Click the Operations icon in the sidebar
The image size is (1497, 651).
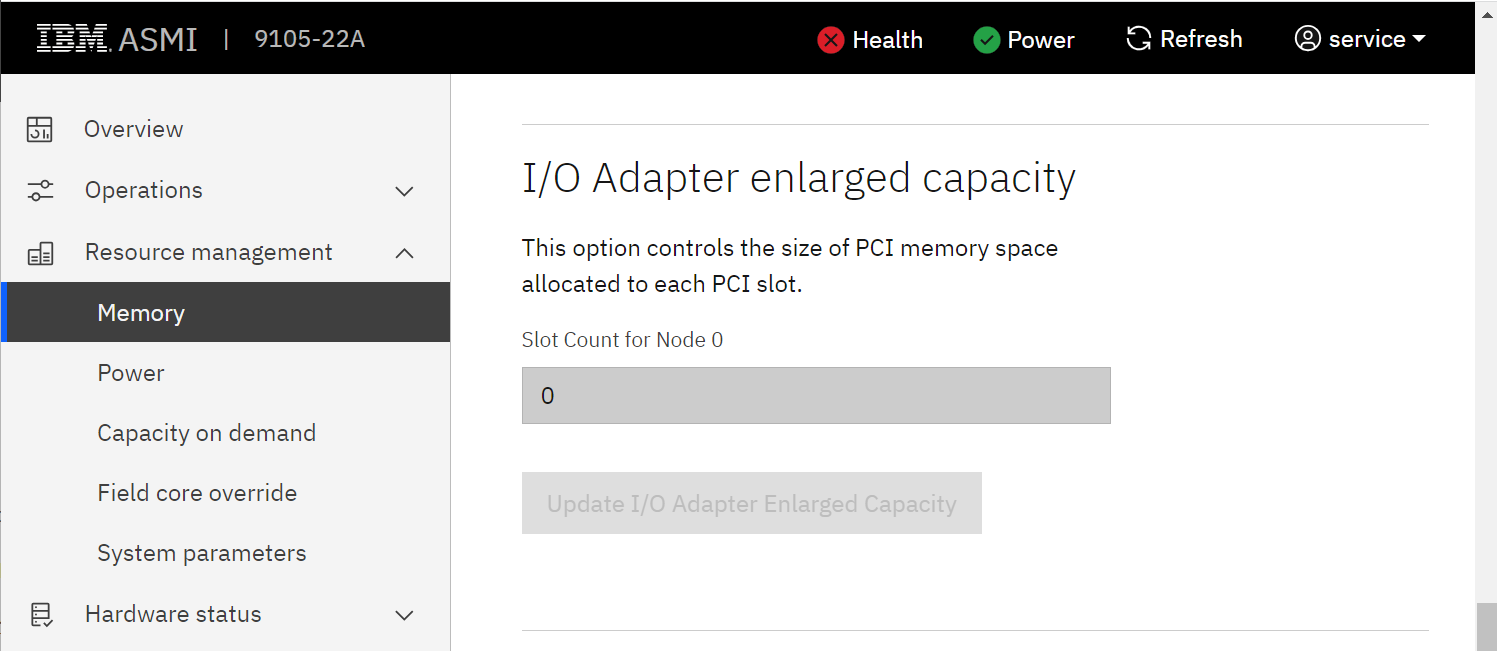click(x=40, y=190)
